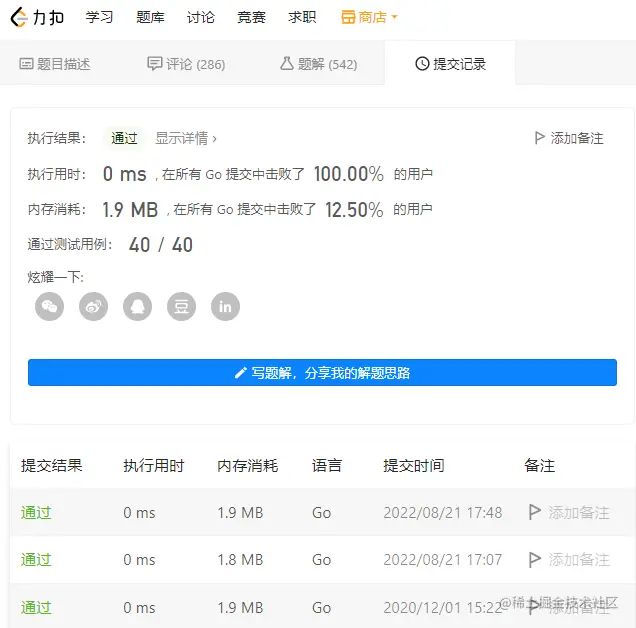The height and width of the screenshot is (628, 636).
Task: Go to the 讨论 section
Action: coord(201,17)
